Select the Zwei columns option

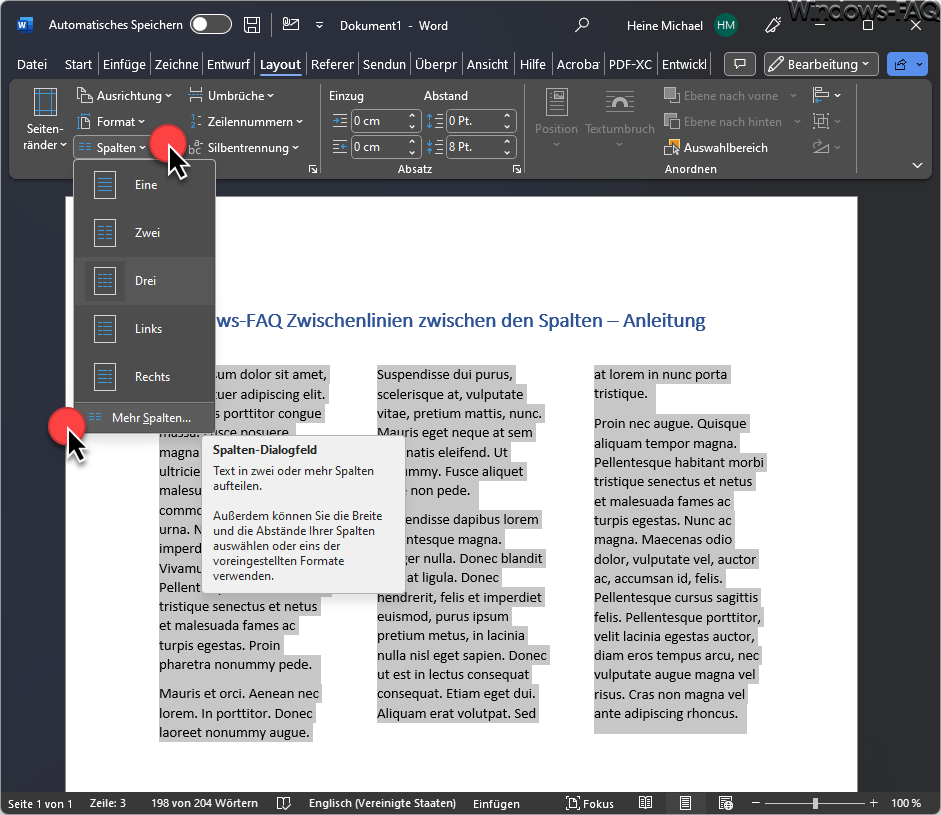click(145, 233)
